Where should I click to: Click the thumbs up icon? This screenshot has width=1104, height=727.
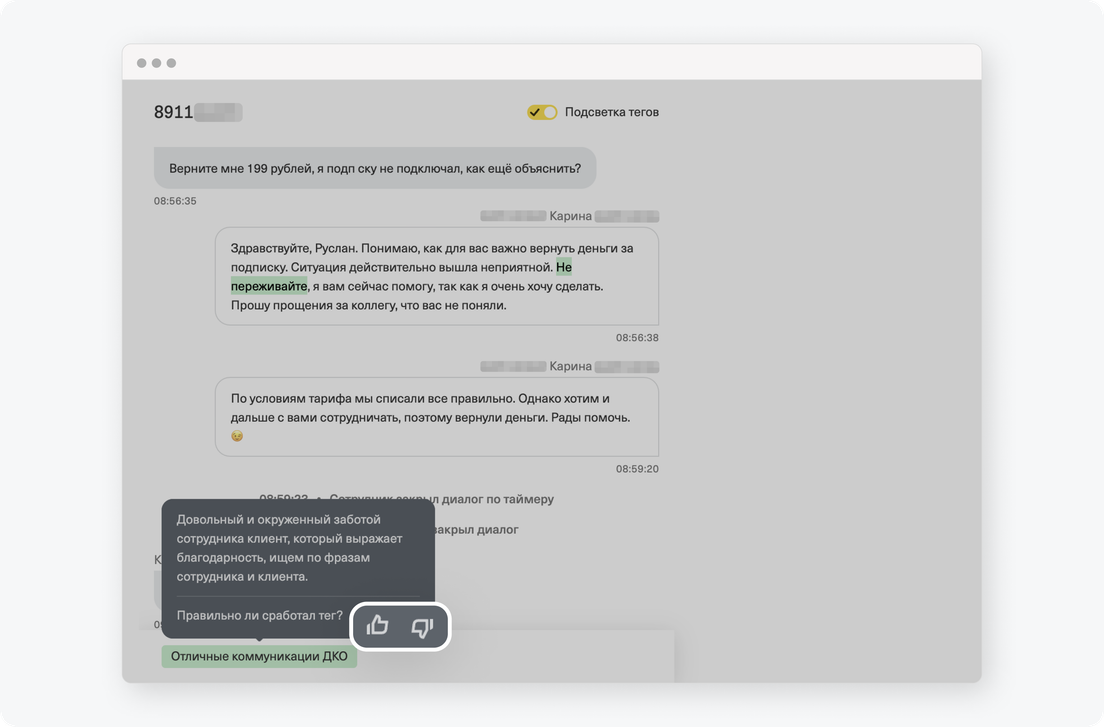point(377,625)
